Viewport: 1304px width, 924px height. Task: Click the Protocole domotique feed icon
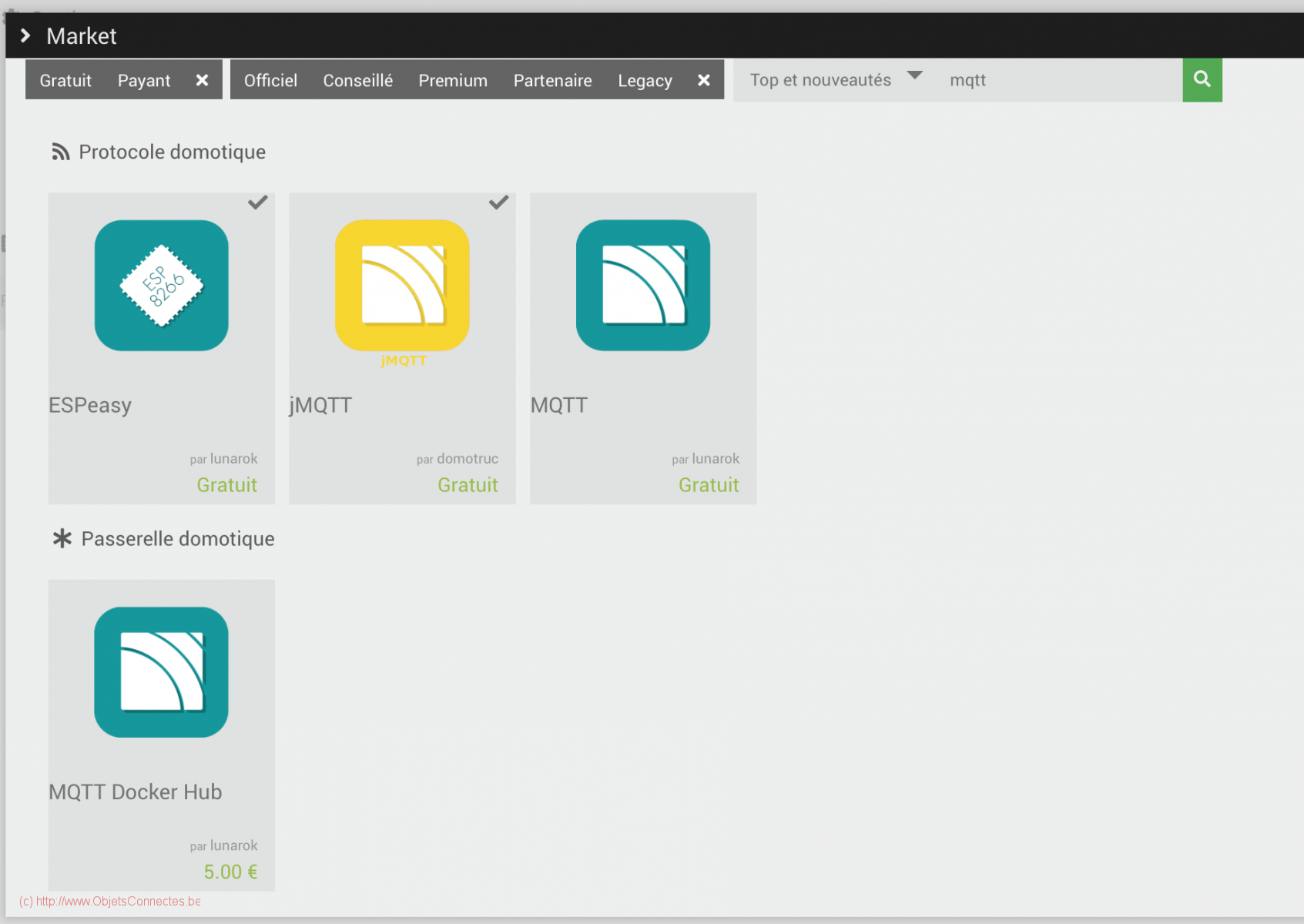tap(61, 152)
